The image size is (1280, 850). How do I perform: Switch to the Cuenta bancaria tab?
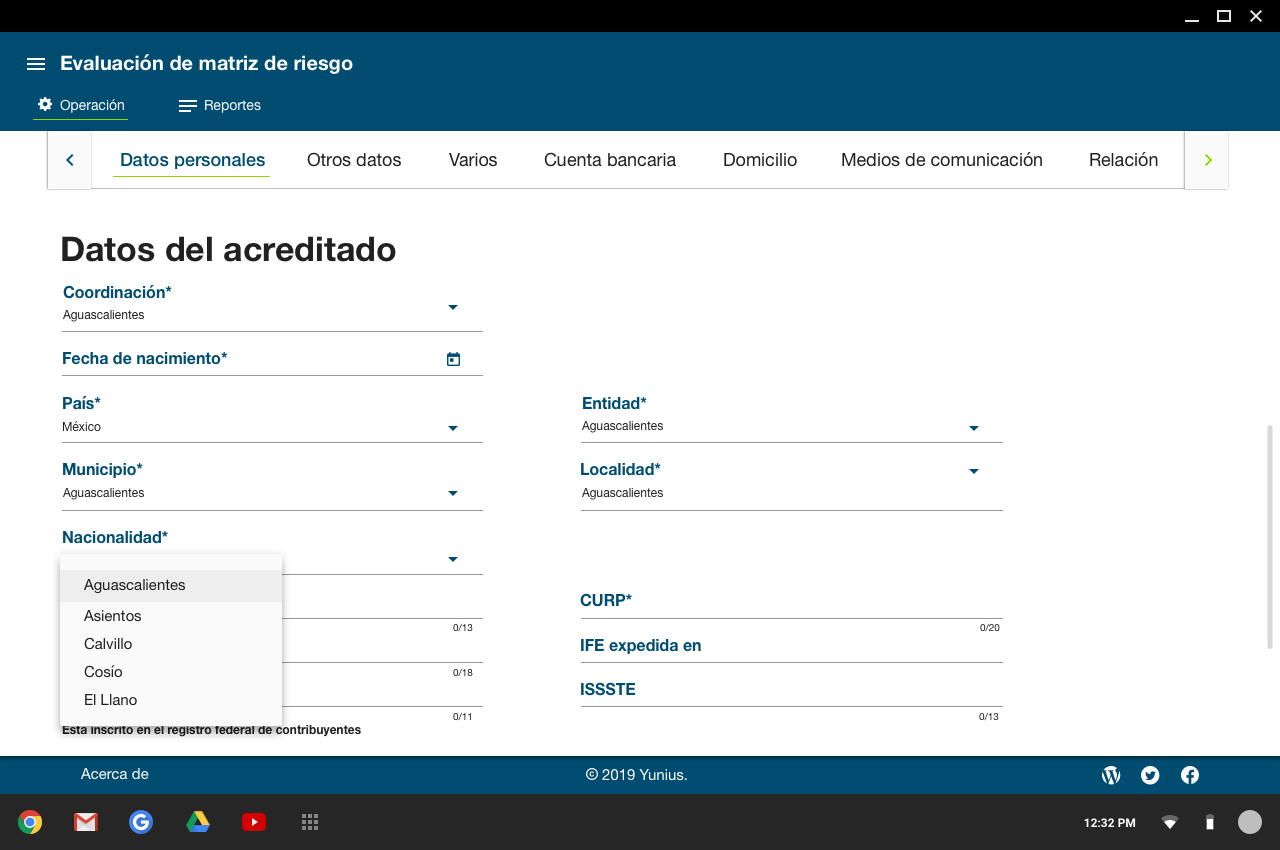pos(610,160)
